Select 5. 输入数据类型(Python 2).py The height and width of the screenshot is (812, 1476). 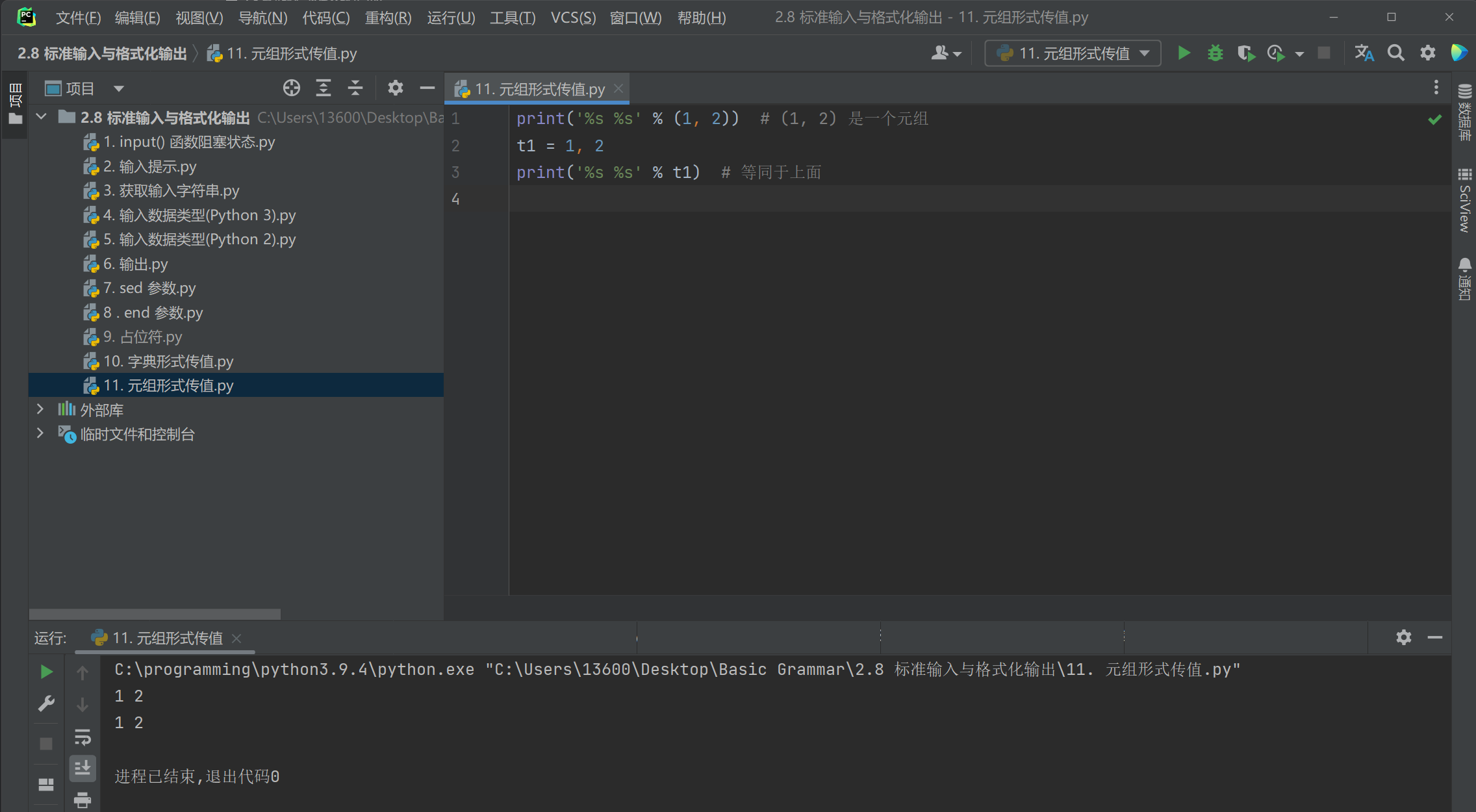[189, 239]
